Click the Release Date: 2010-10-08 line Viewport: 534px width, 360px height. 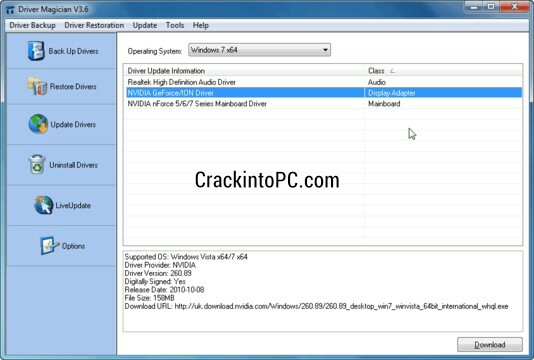tap(164, 290)
